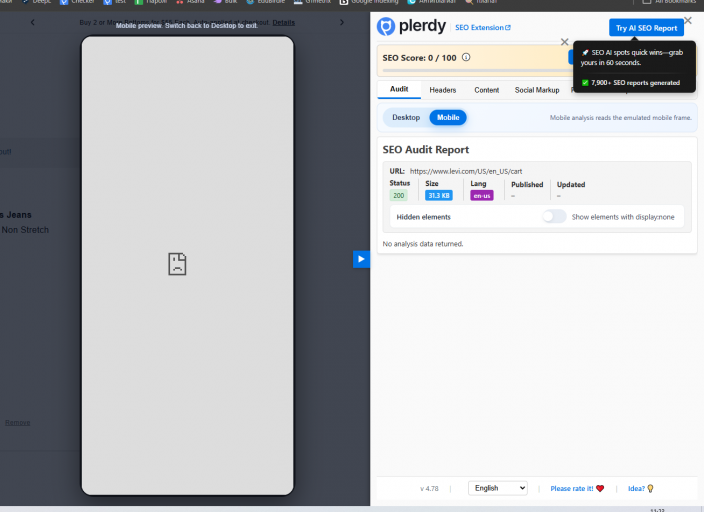Screen dimensions: 704x512
Task: Click the rocket icon in tooltip
Action: (x=585, y=53)
